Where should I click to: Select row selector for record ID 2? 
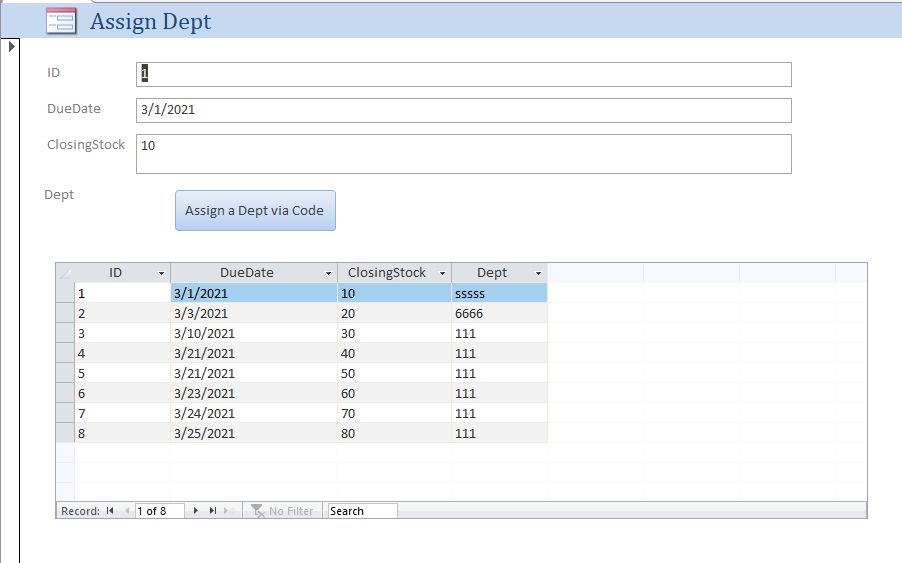click(x=65, y=313)
